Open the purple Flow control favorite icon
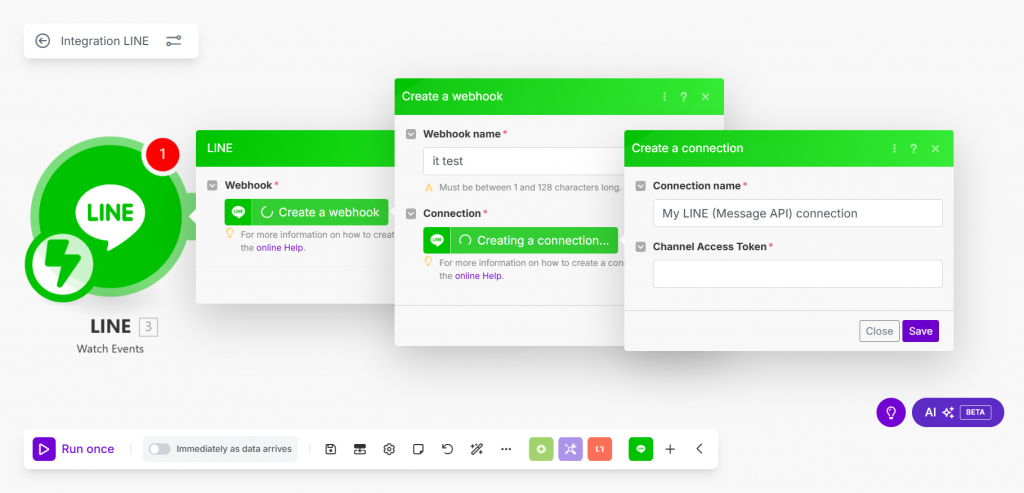The width and height of the screenshot is (1024, 493). [570, 449]
